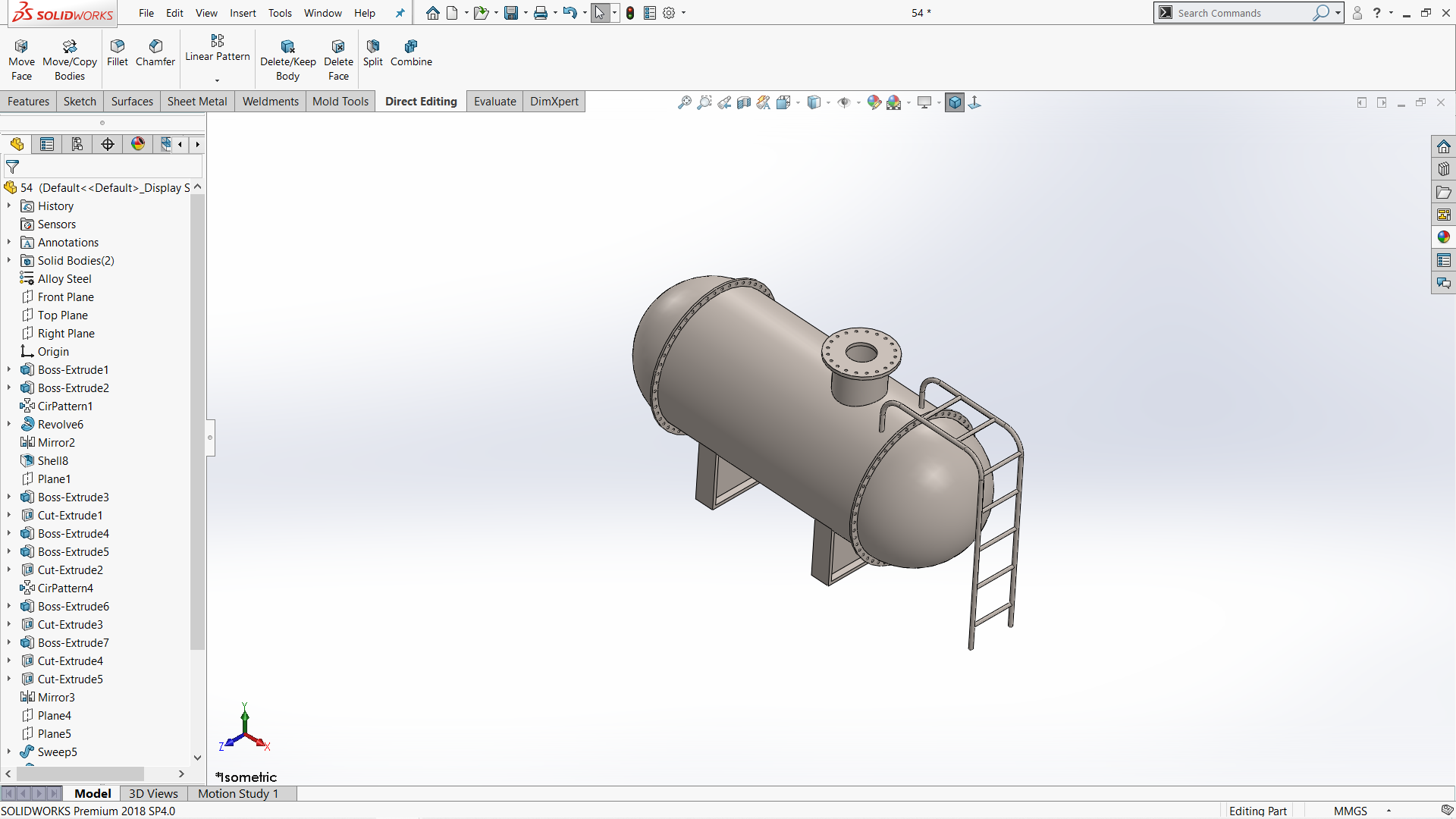1456x819 pixels.
Task: Open the ConfigurationManager tab icon
Action: click(77, 144)
